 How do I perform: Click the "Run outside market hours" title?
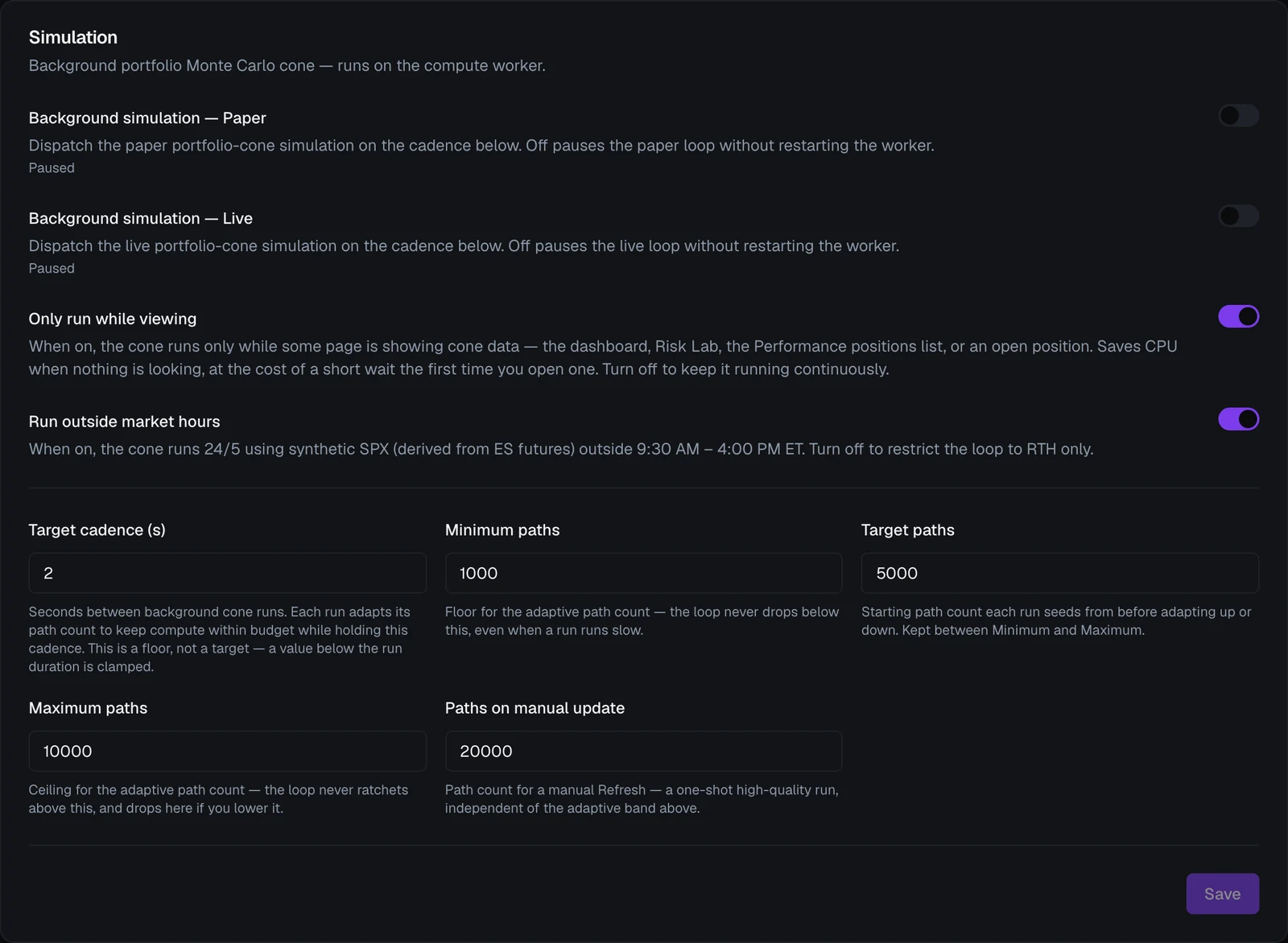tap(124, 422)
